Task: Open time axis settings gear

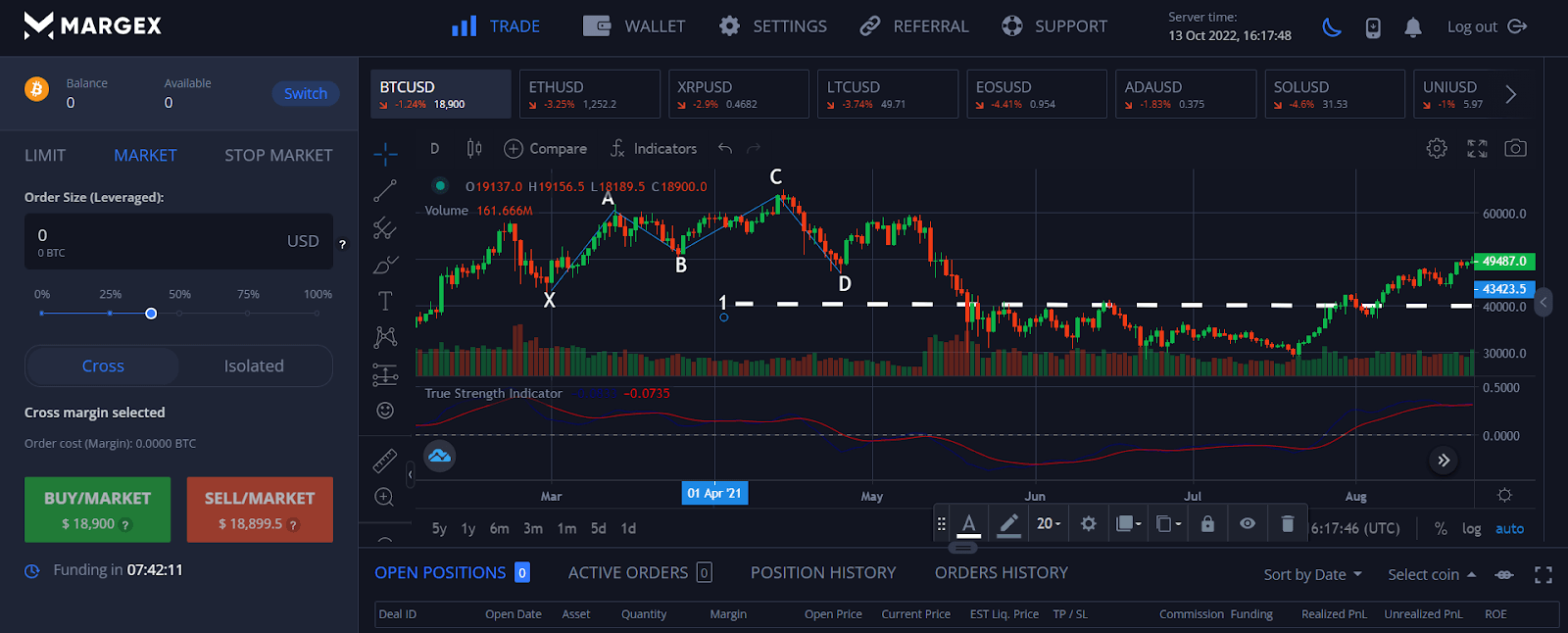Action: (1504, 496)
